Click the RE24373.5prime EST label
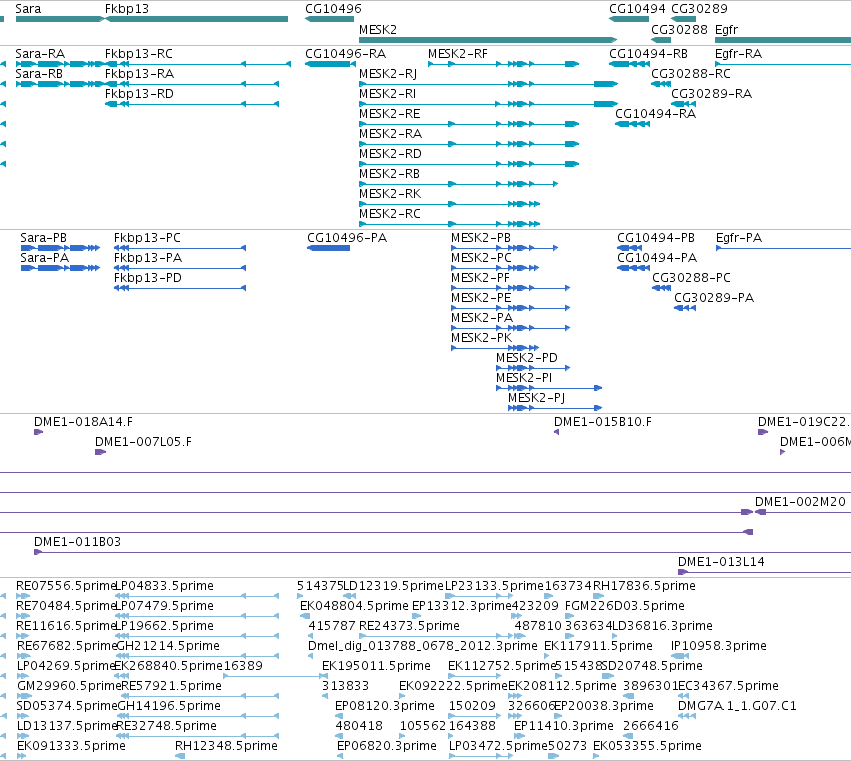The height and width of the screenshot is (761, 851). click(409, 626)
